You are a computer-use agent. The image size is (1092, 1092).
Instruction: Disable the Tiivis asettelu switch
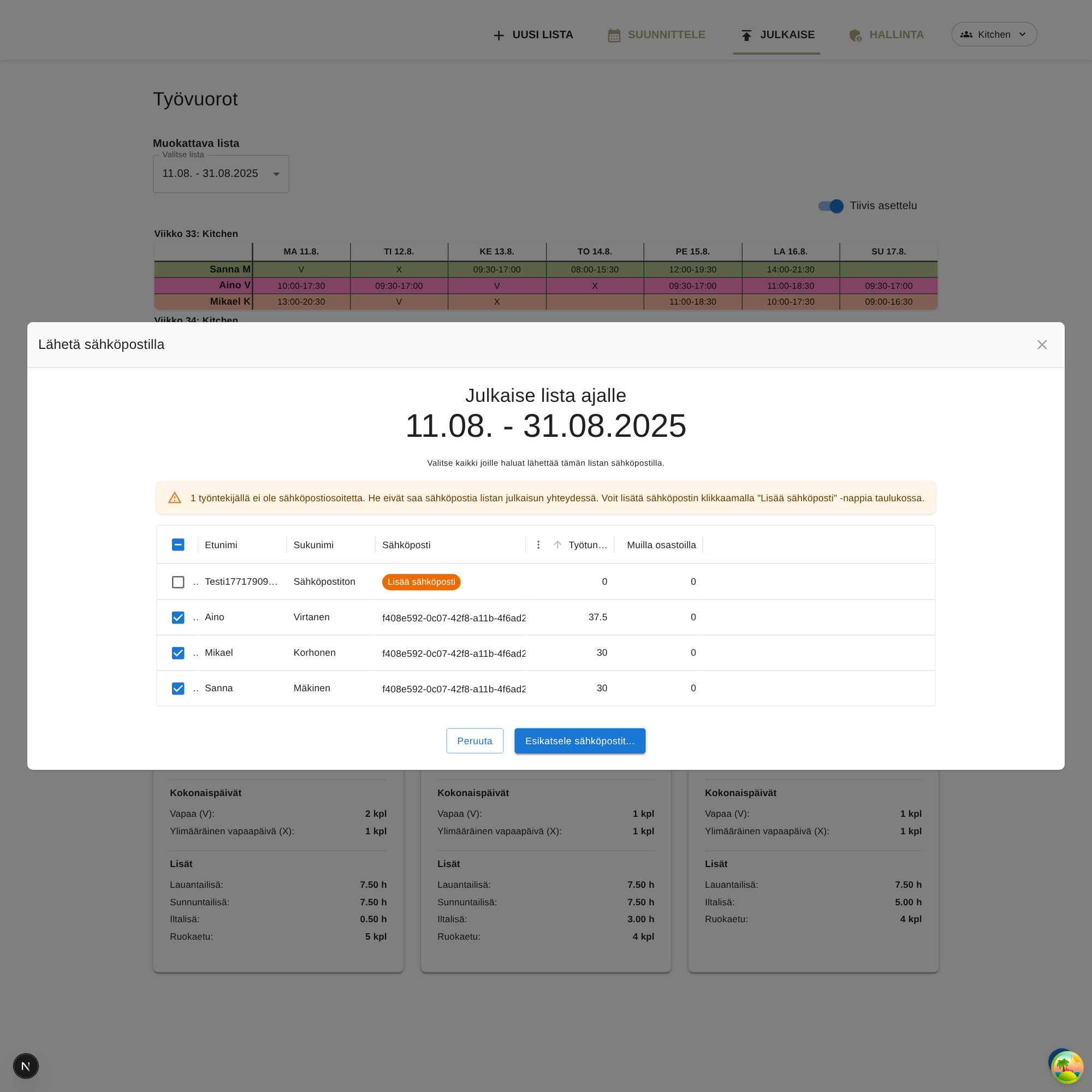pos(831,206)
